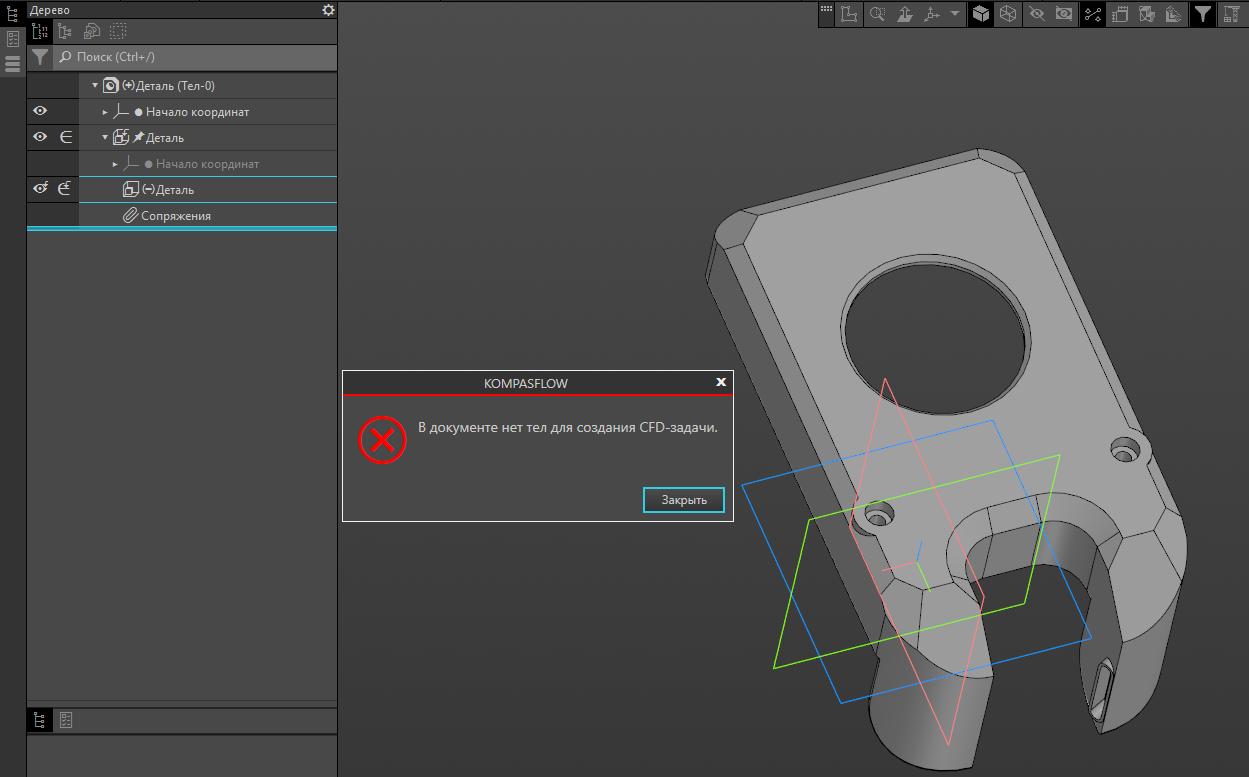
Task: Click the zoom-to-region magnifier icon in the view toolbar
Action: [877, 14]
